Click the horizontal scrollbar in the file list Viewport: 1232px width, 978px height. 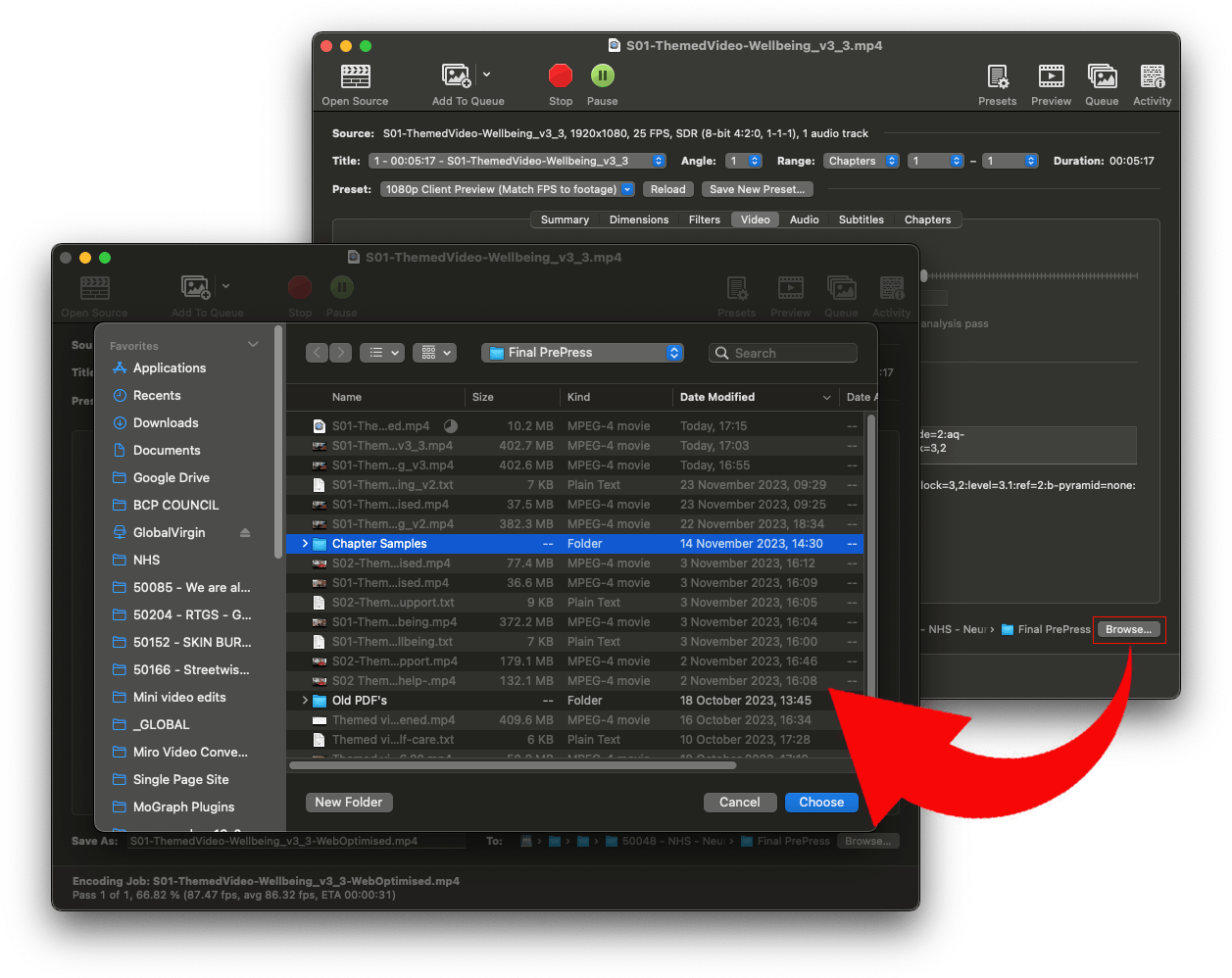point(512,765)
